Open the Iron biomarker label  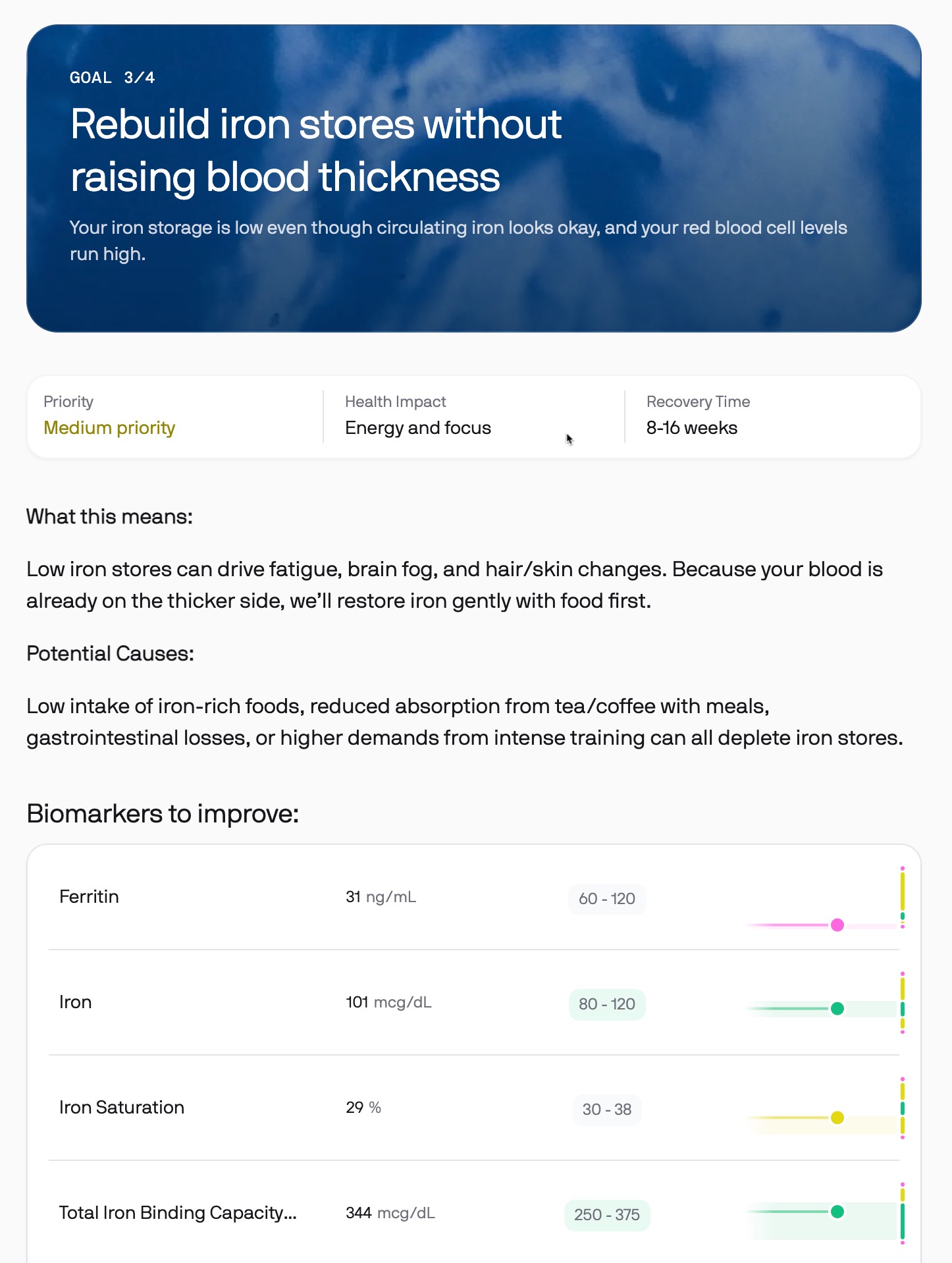75,1002
